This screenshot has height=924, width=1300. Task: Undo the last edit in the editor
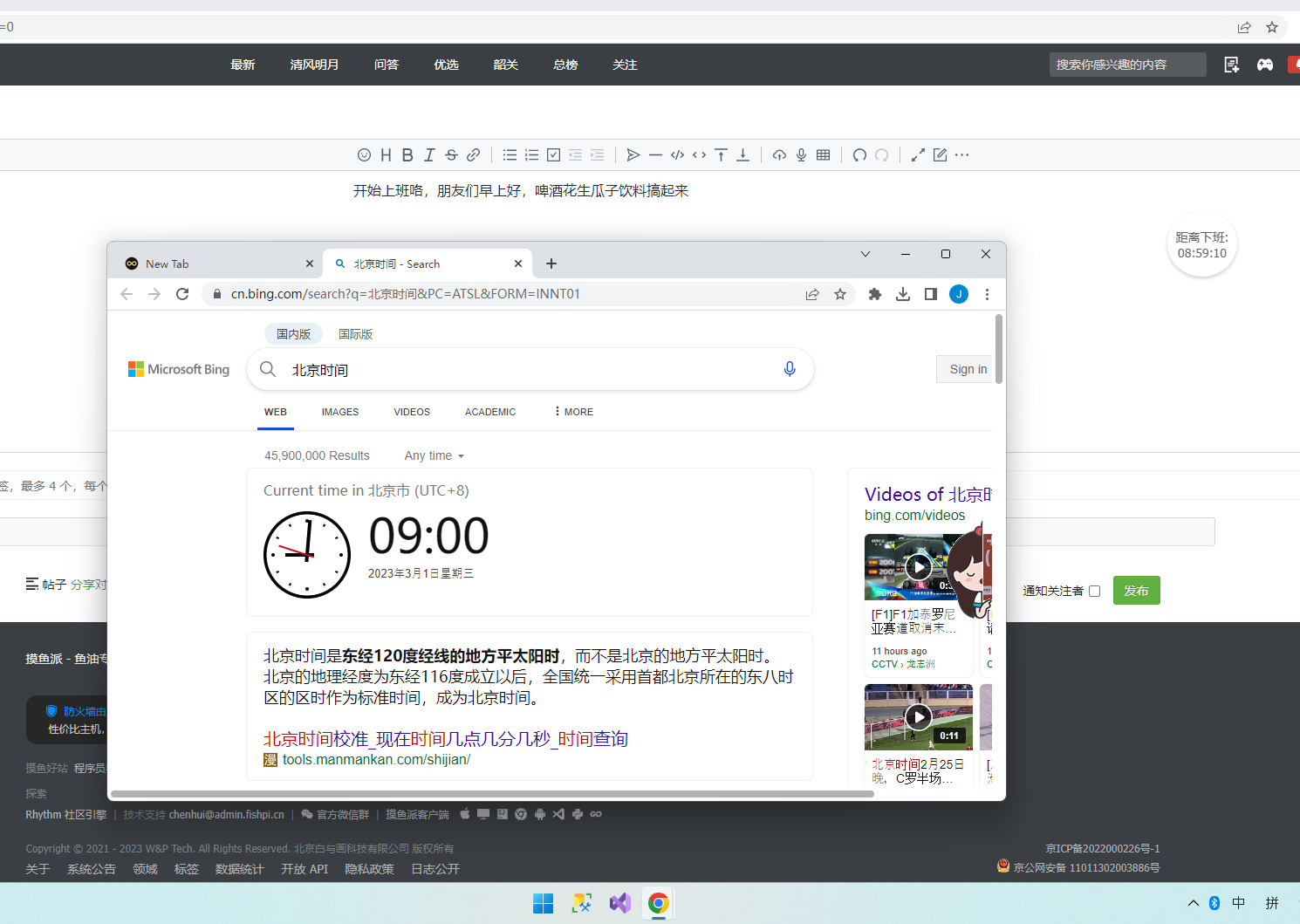[859, 155]
